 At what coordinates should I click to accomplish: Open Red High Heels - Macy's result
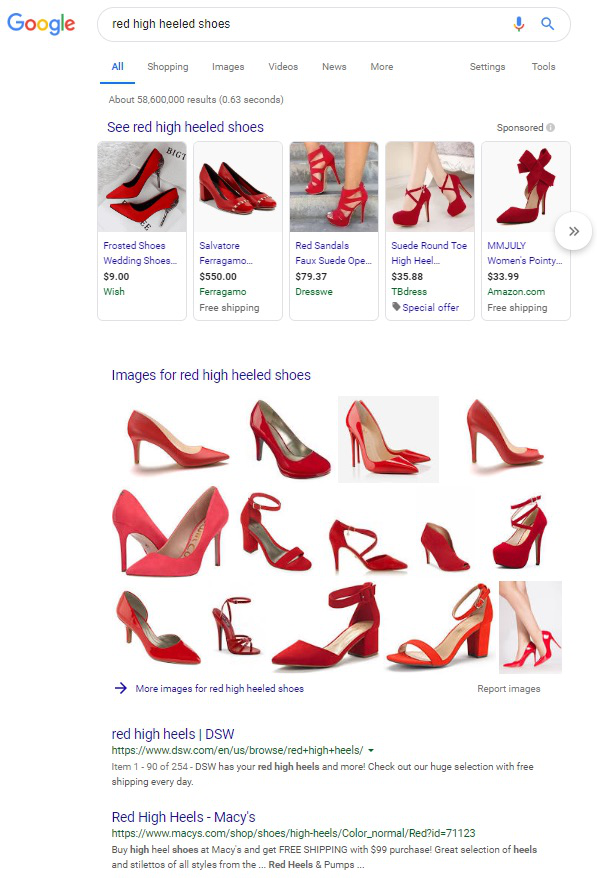coord(183,817)
